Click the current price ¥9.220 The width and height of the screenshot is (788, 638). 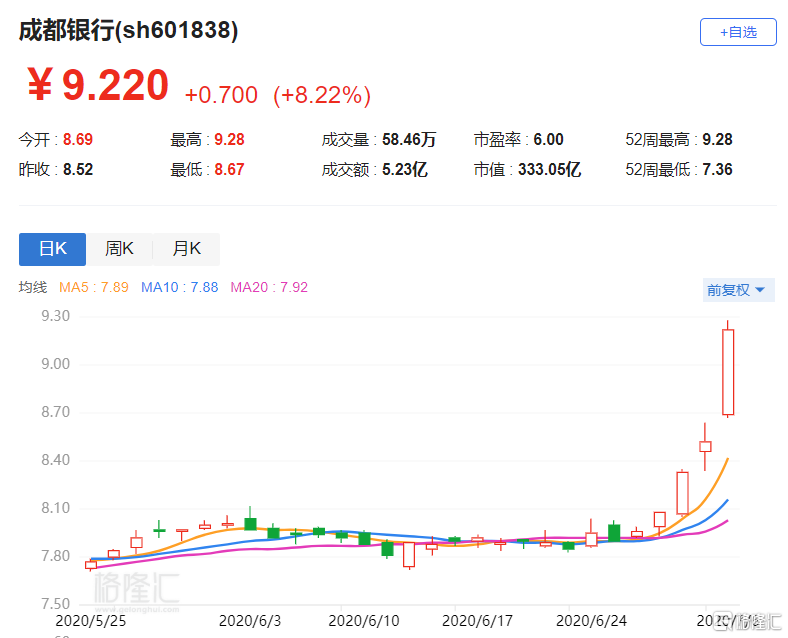(98, 85)
